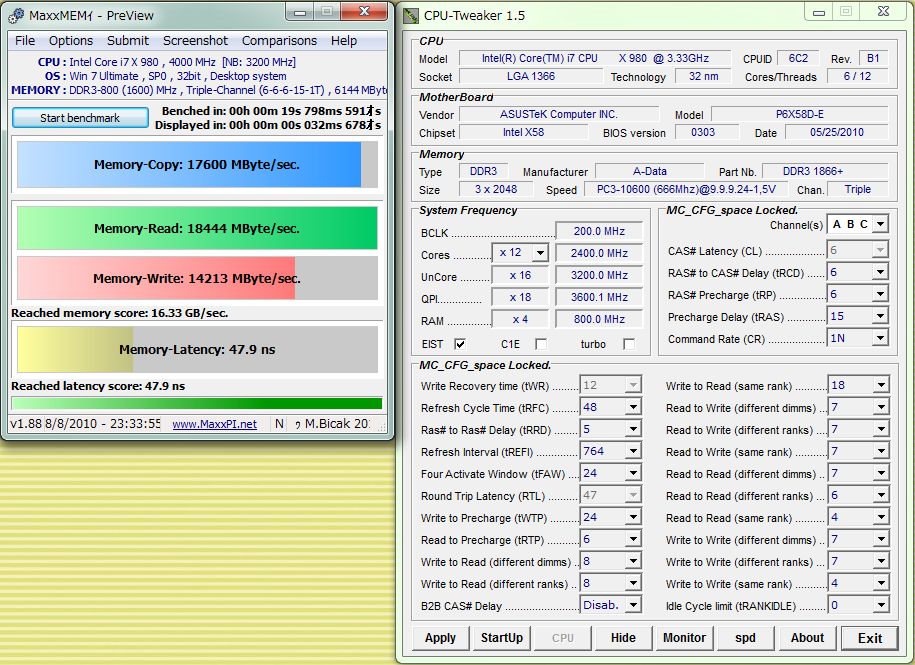Screen dimensions: 915x665
Task: Click the CPU-Tweaker title bar icon
Action: click(411, 15)
